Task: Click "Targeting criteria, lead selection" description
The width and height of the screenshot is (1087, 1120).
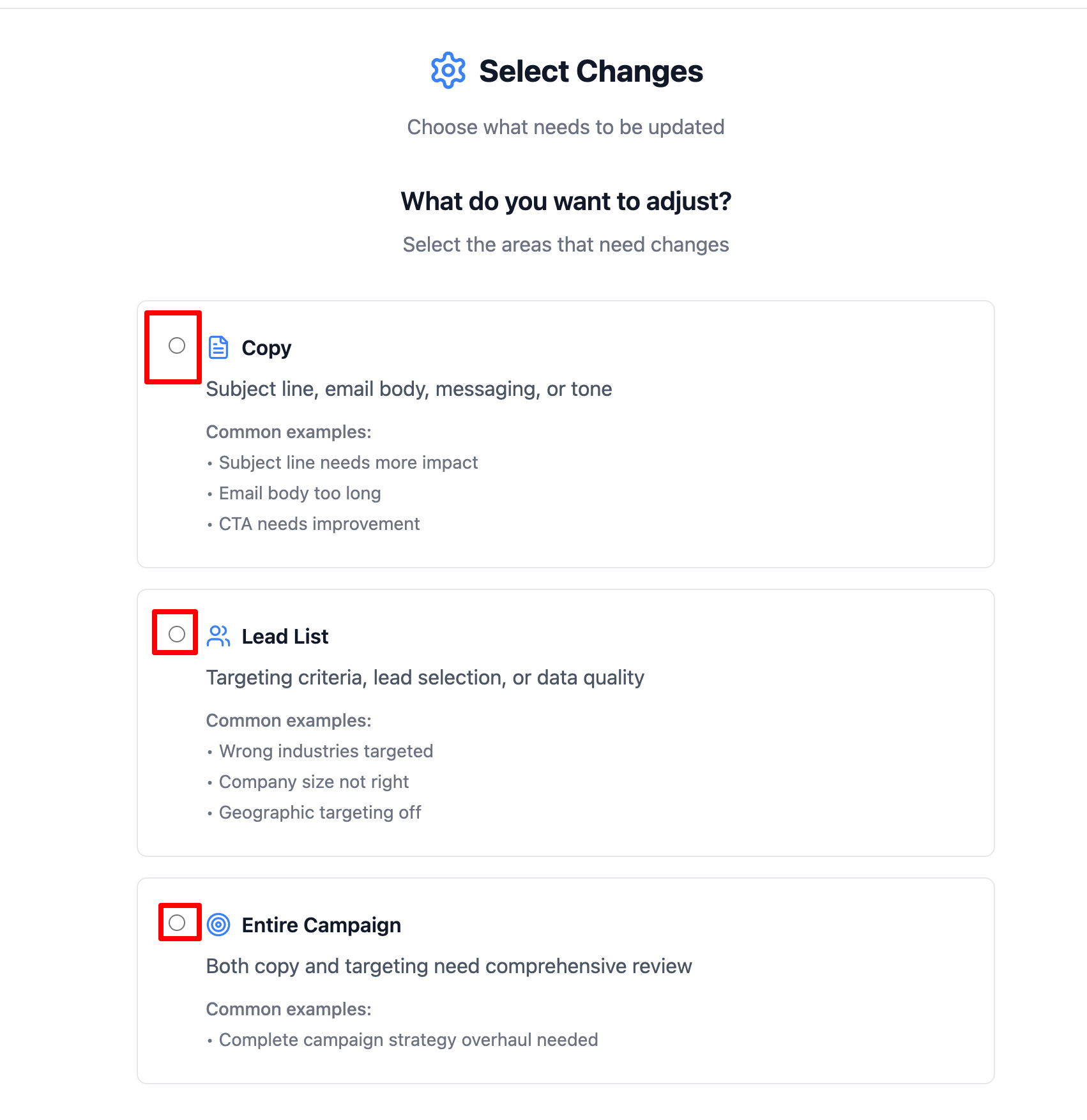Action: tap(425, 677)
